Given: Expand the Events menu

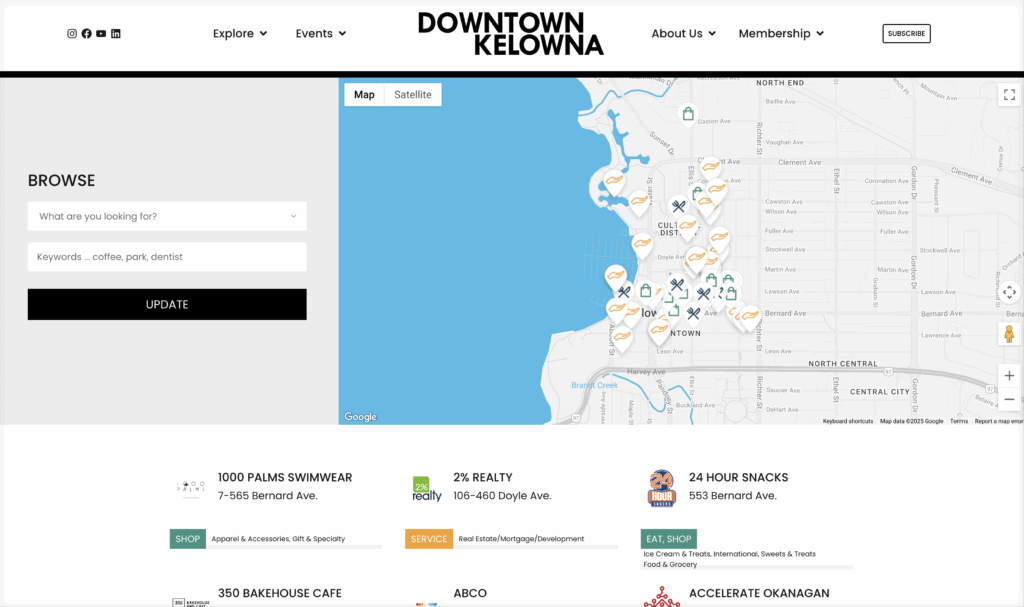Looking at the screenshot, I should [x=321, y=34].
